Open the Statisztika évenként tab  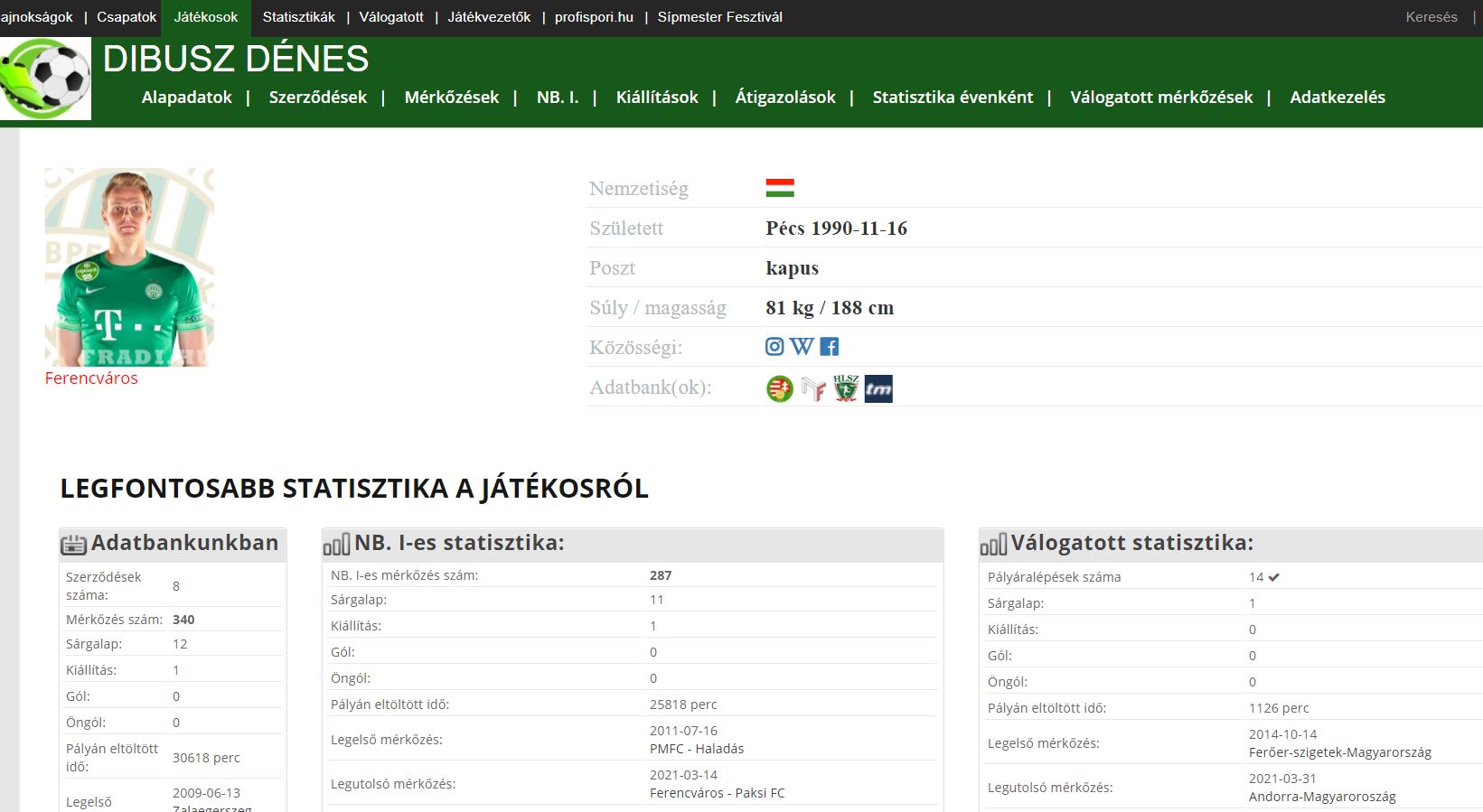953,97
